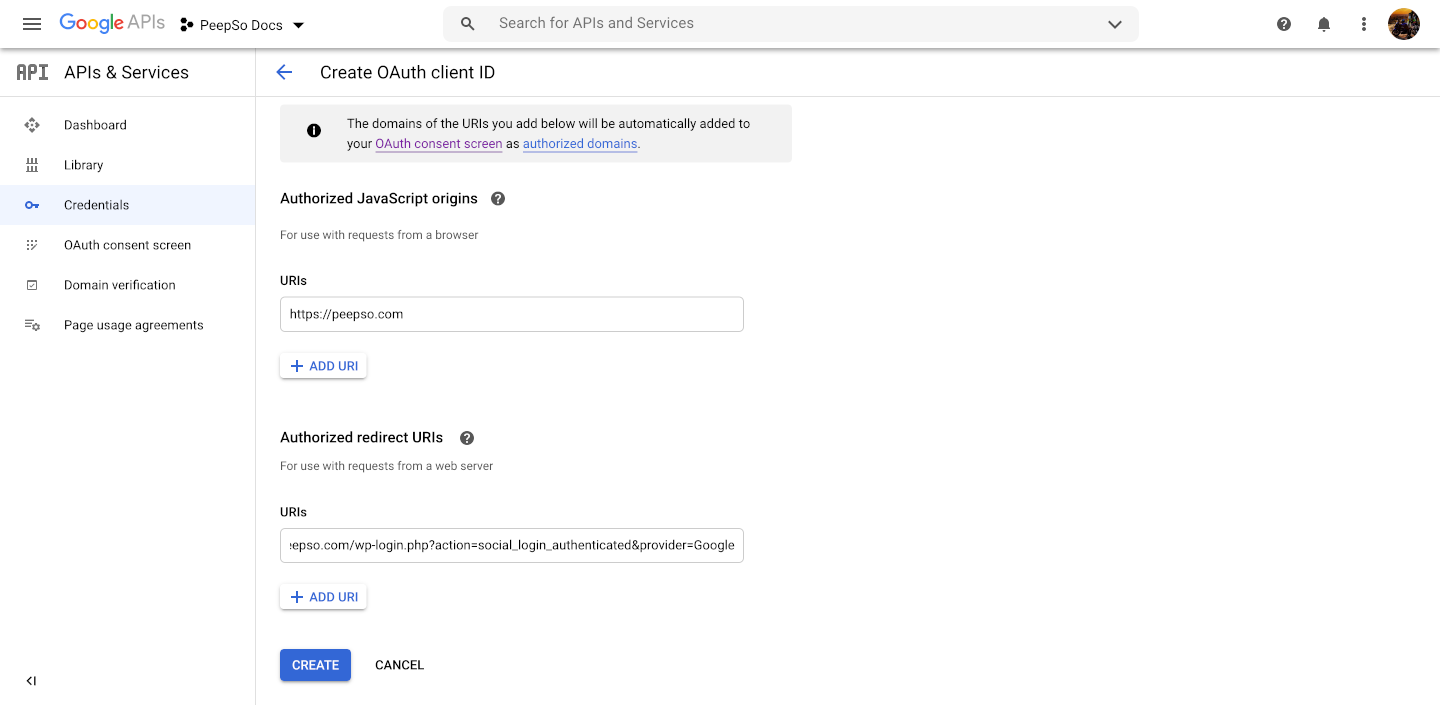This screenshot has height=705, width=1440.
Task: Open Domain verification in sidebar
Action: 127,285
